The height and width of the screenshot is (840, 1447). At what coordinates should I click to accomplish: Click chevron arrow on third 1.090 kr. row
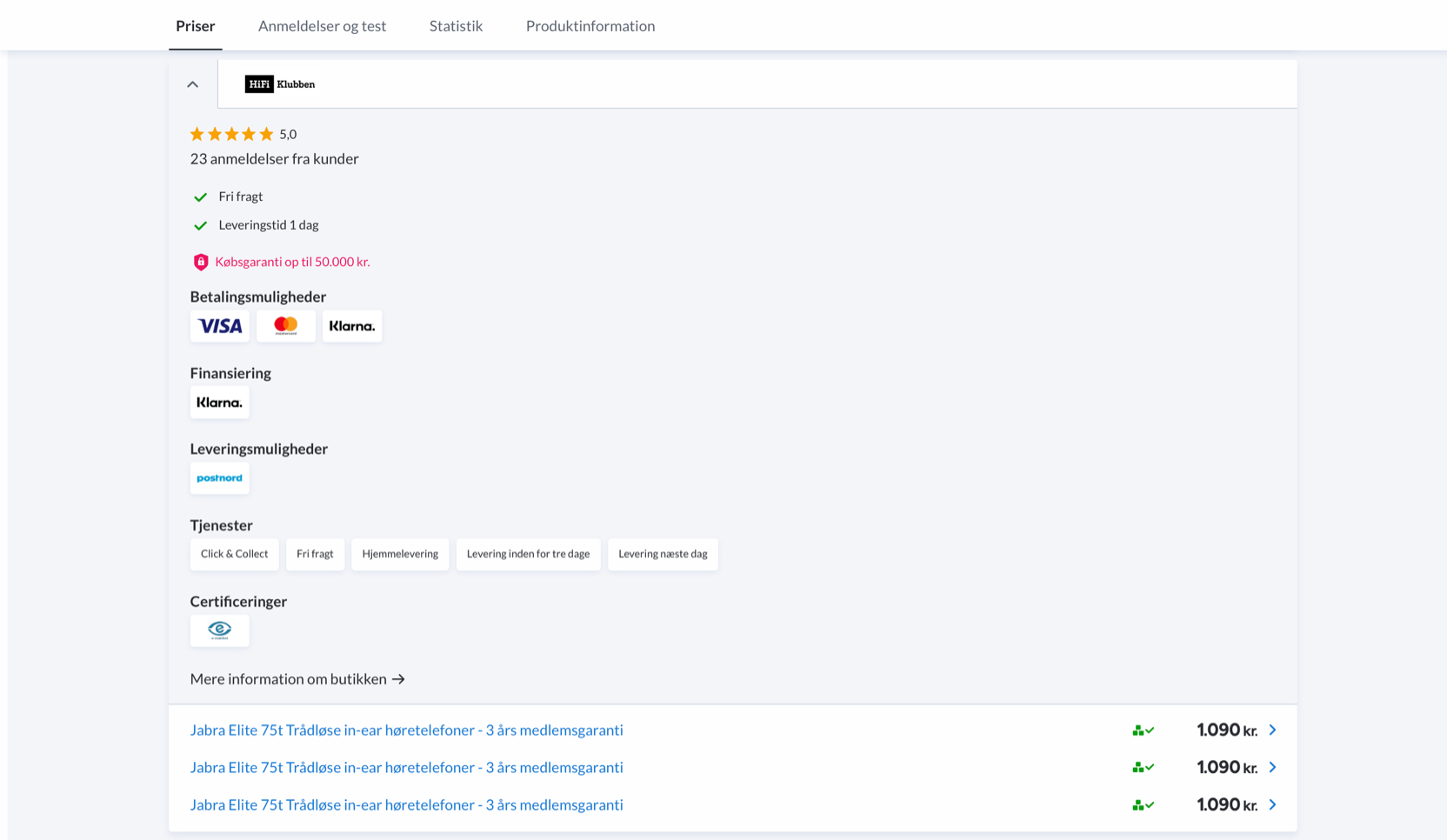pos(1272,805)
